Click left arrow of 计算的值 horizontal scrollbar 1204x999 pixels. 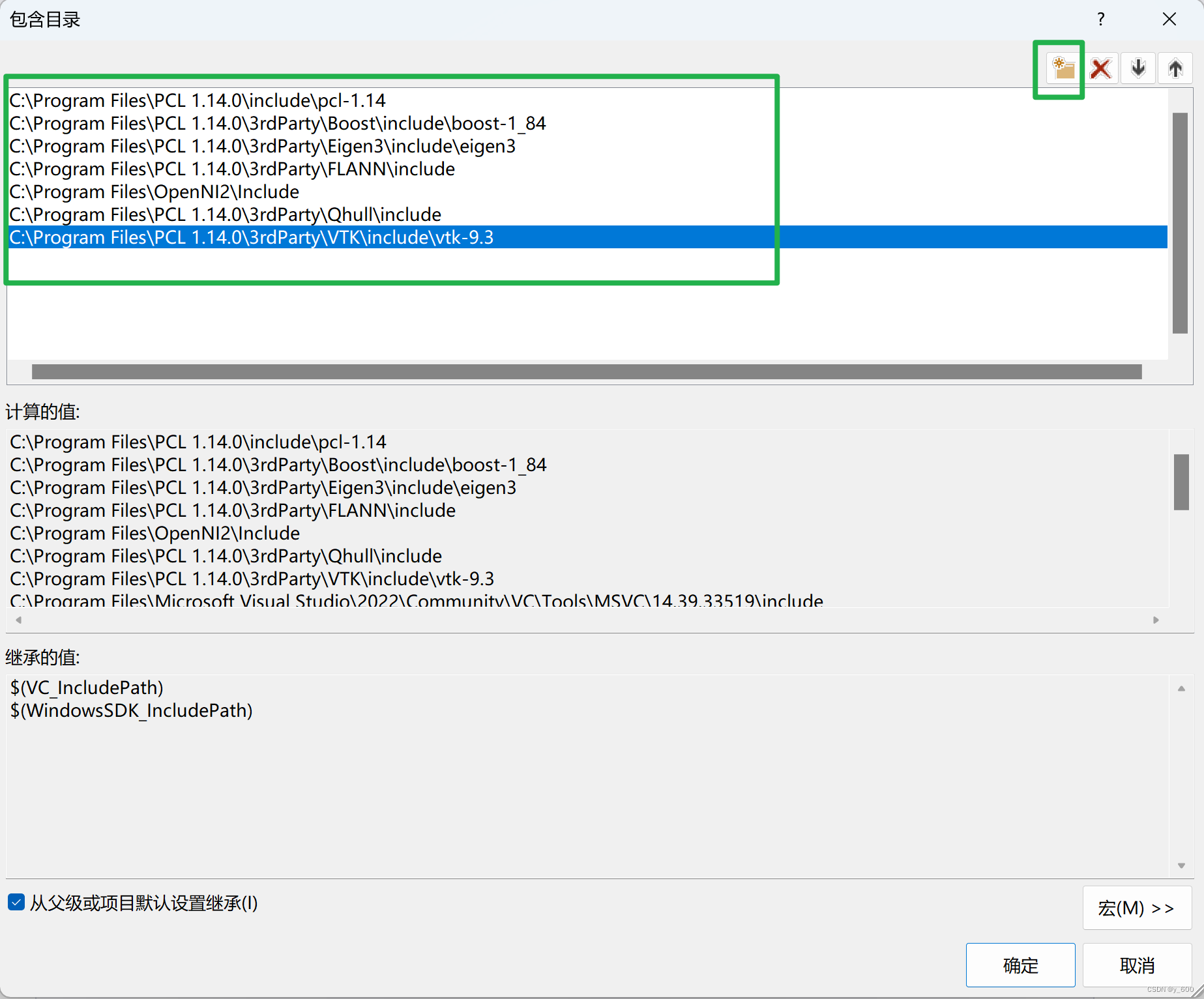tap(19, 620)
